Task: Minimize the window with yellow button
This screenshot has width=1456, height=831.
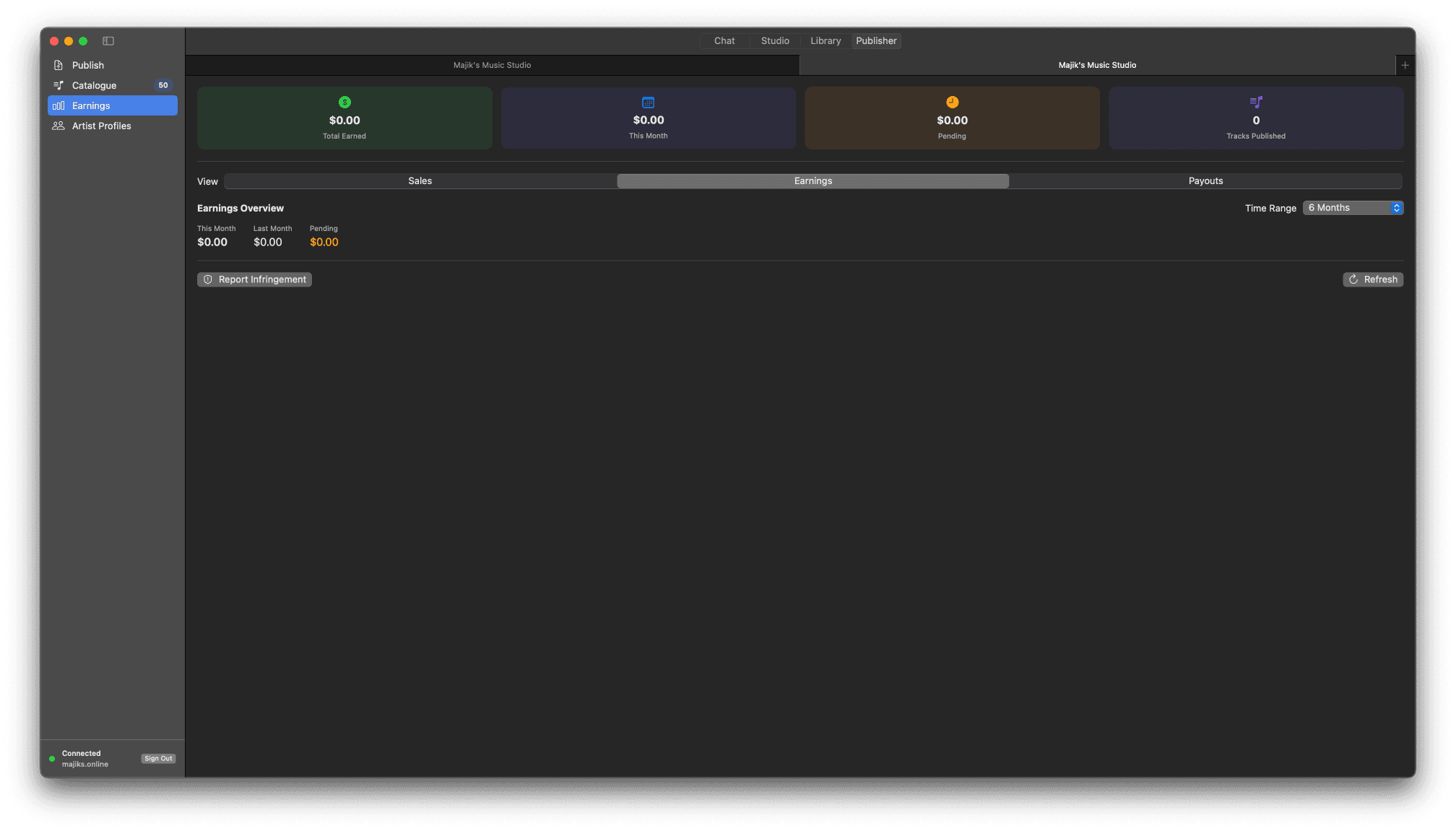Action: click(69, 41)
